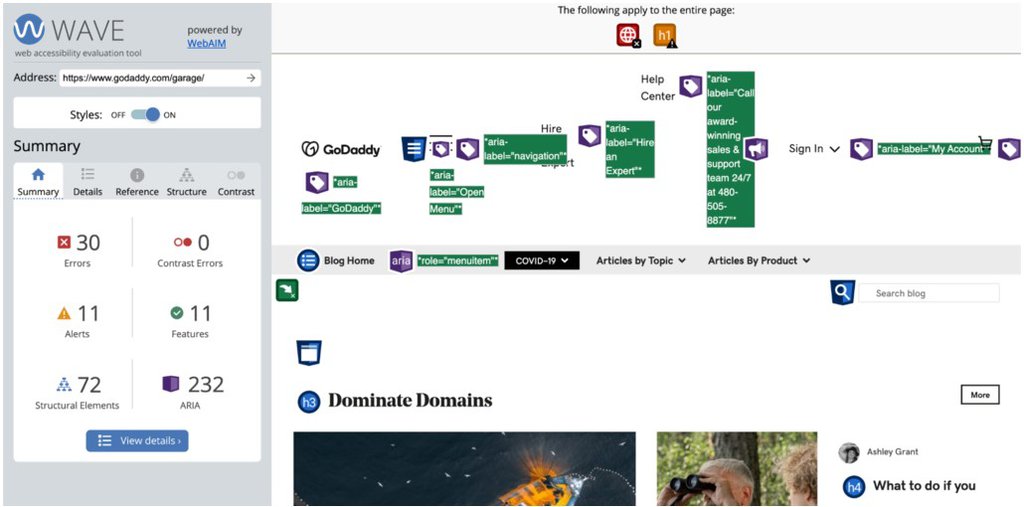Click the yellow Alerts triangle icon
The width and height of the screenshot is (1024, 507).
pyautogui.click(x=64, y=314)
